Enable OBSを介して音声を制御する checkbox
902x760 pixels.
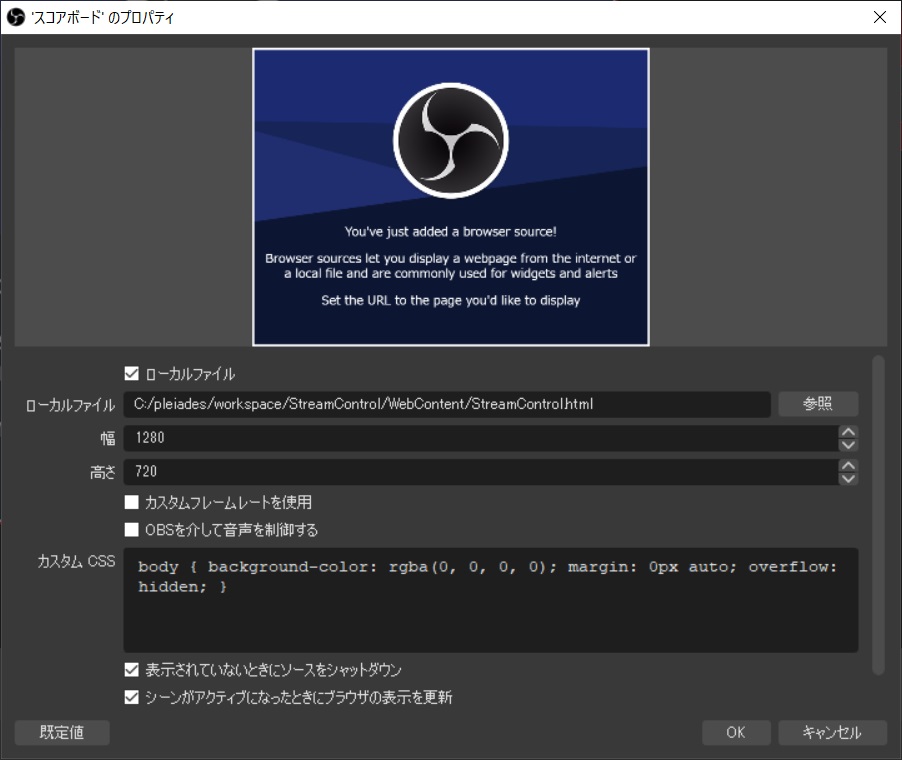point(132,529)
